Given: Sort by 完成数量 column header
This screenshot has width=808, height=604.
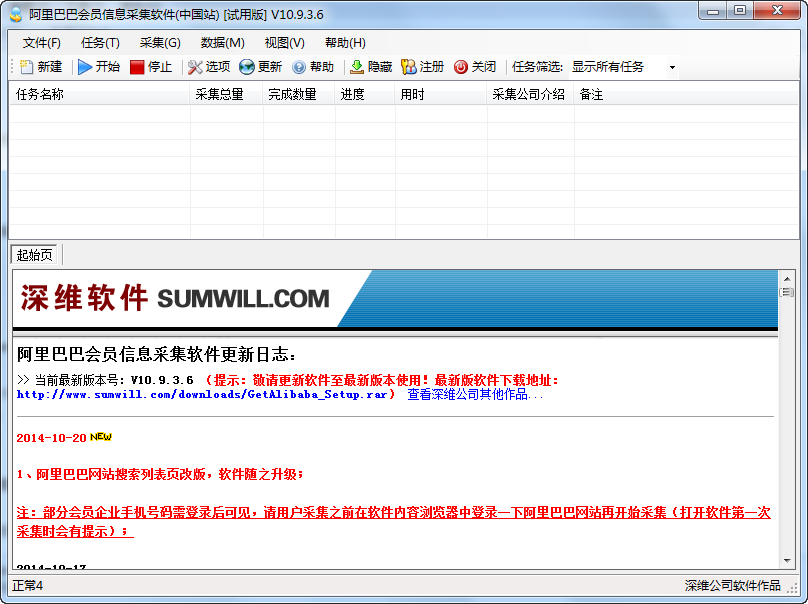Looking at the screenshot, I should click(x=298, y=94).
